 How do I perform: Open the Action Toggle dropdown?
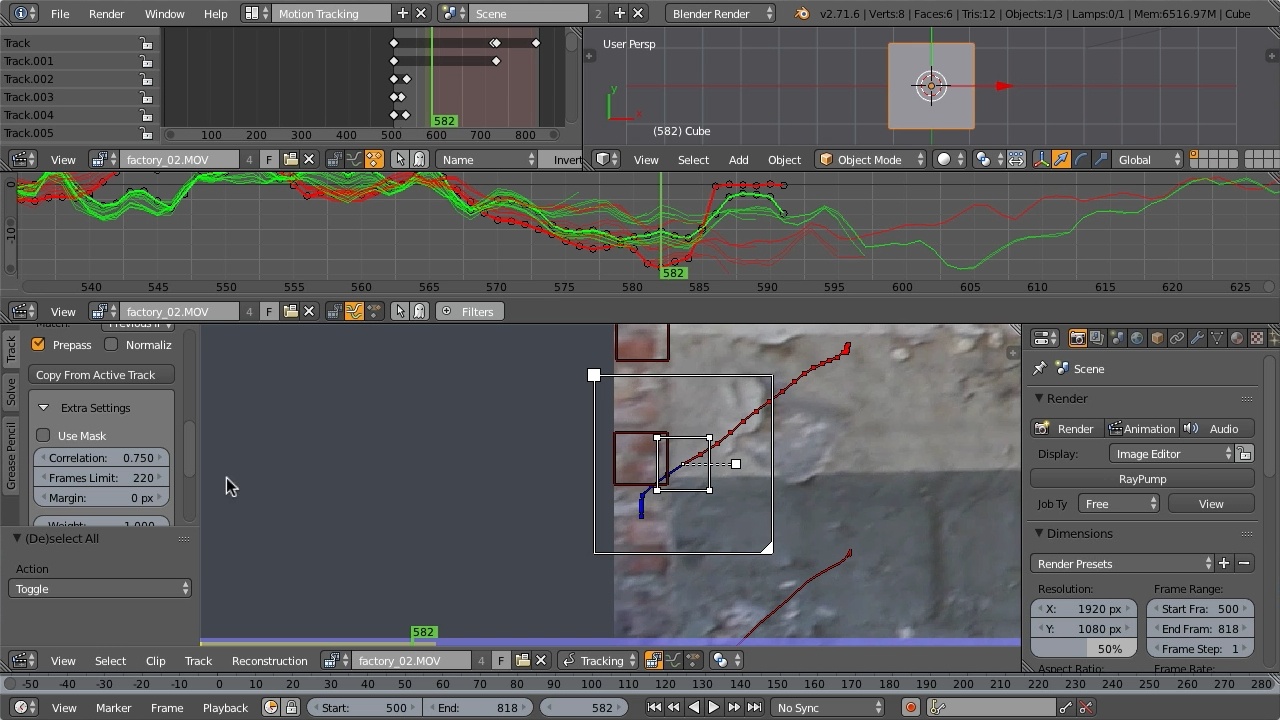coord(99,589)
